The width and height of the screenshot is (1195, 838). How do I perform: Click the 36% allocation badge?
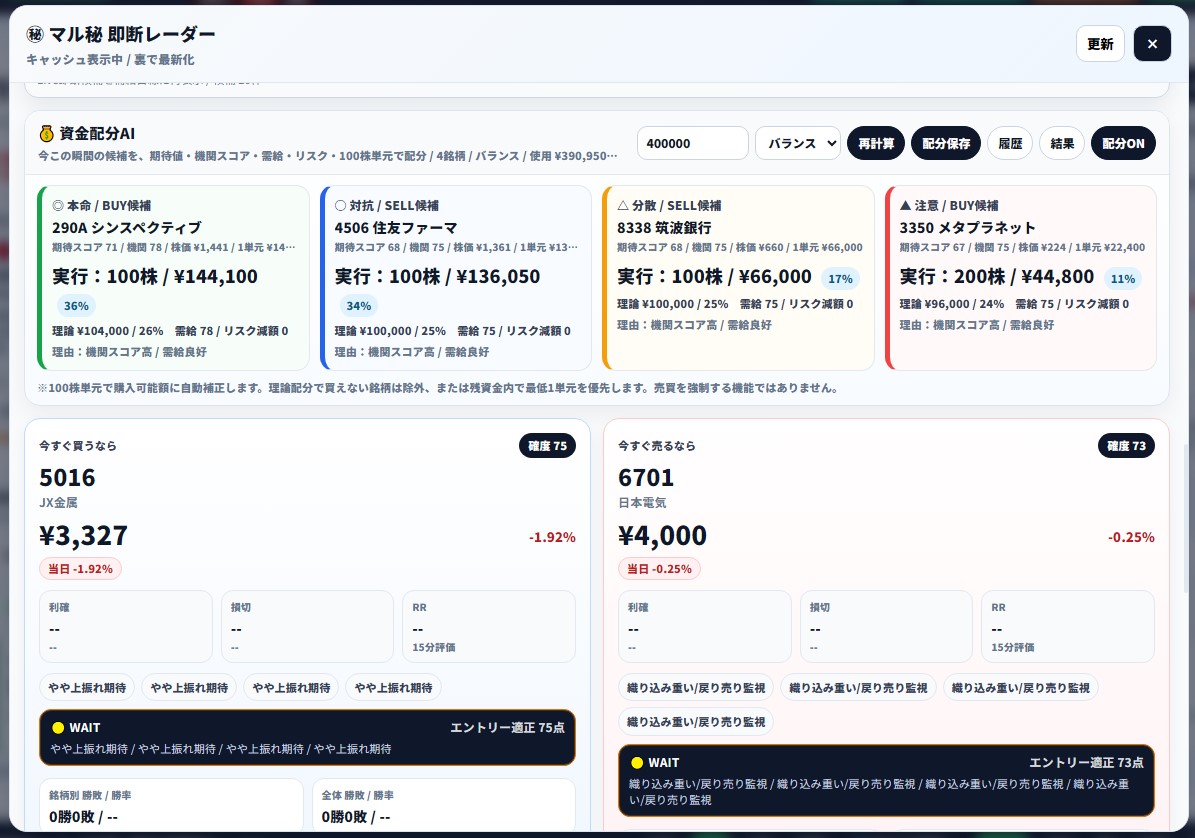coord(76,305)
